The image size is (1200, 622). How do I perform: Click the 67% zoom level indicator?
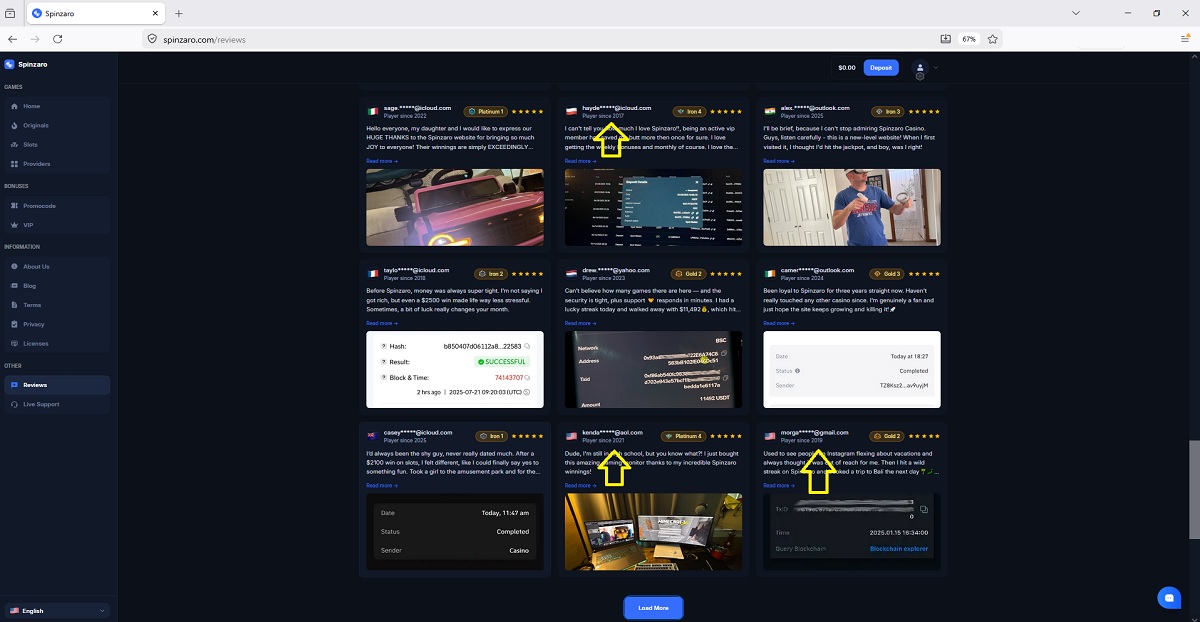[x=969, y=39]
